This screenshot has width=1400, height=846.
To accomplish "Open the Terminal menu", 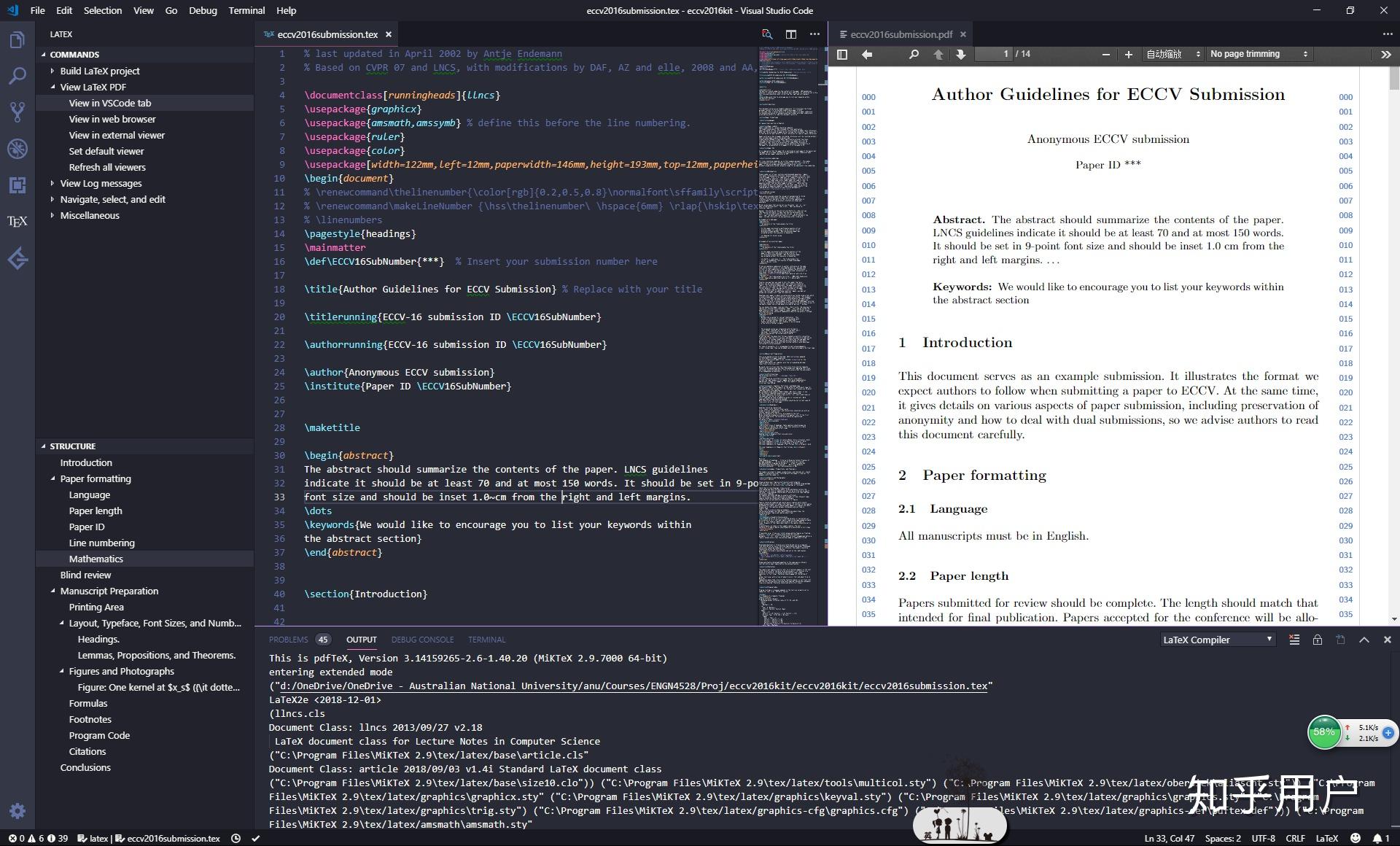I will (x=246, y=10).
